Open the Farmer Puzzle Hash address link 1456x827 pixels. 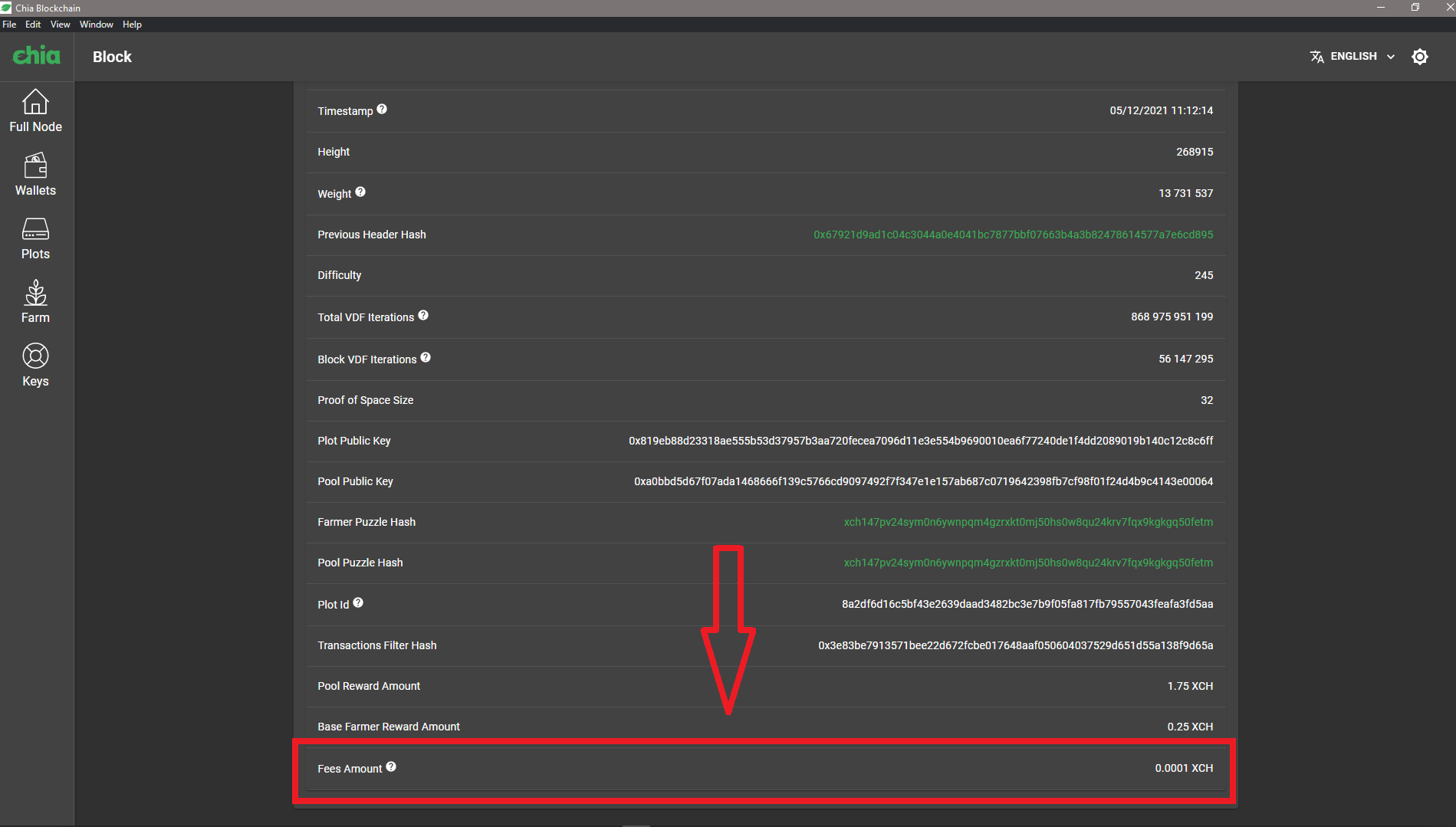(x=1028, y=522)
